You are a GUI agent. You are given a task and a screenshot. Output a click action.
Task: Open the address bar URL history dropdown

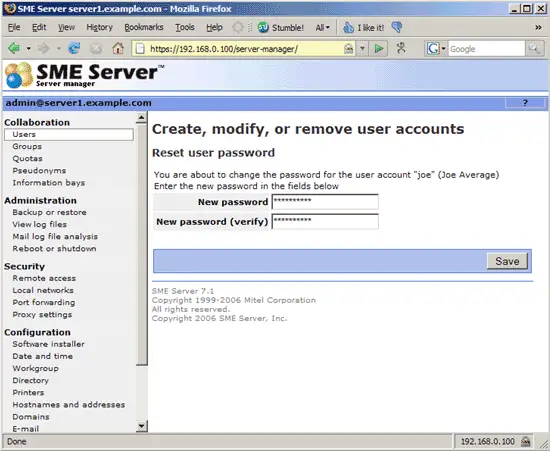362,49
